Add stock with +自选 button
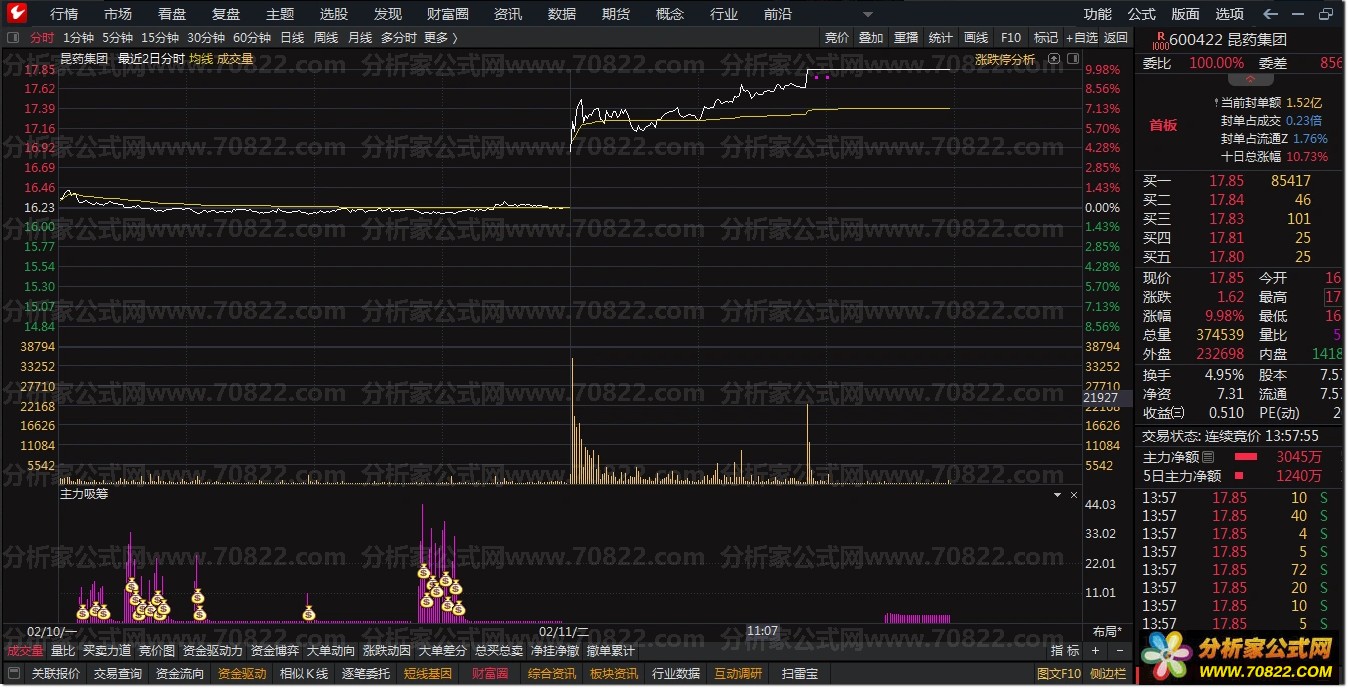This screenshot has width=1349, height=688. 1081,37
